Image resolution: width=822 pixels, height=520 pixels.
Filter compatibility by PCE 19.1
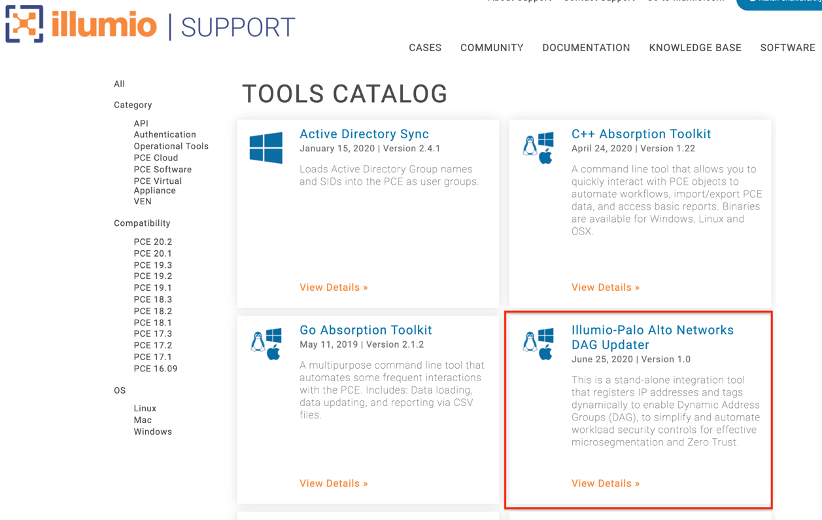(x=153, y=288)
